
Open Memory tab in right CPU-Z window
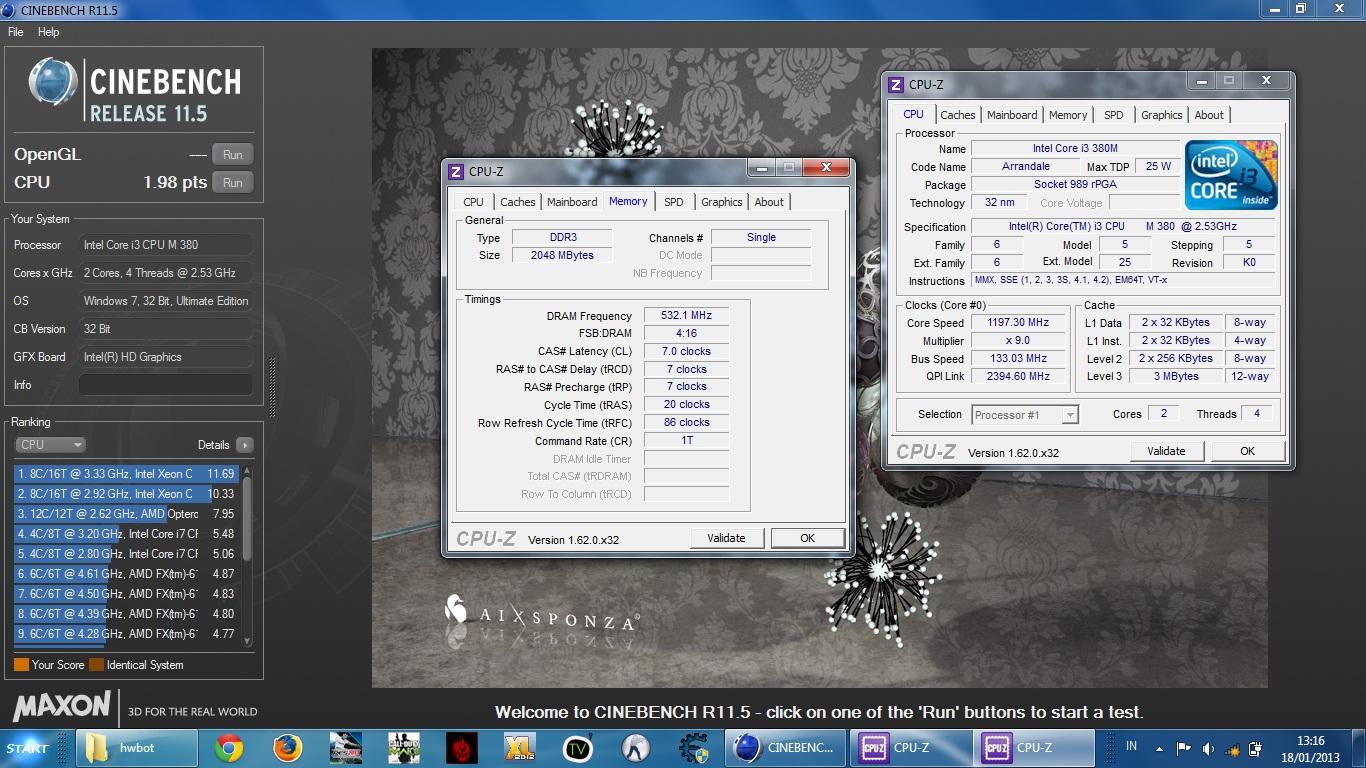pyautogui.click(x=1068, y=115)
